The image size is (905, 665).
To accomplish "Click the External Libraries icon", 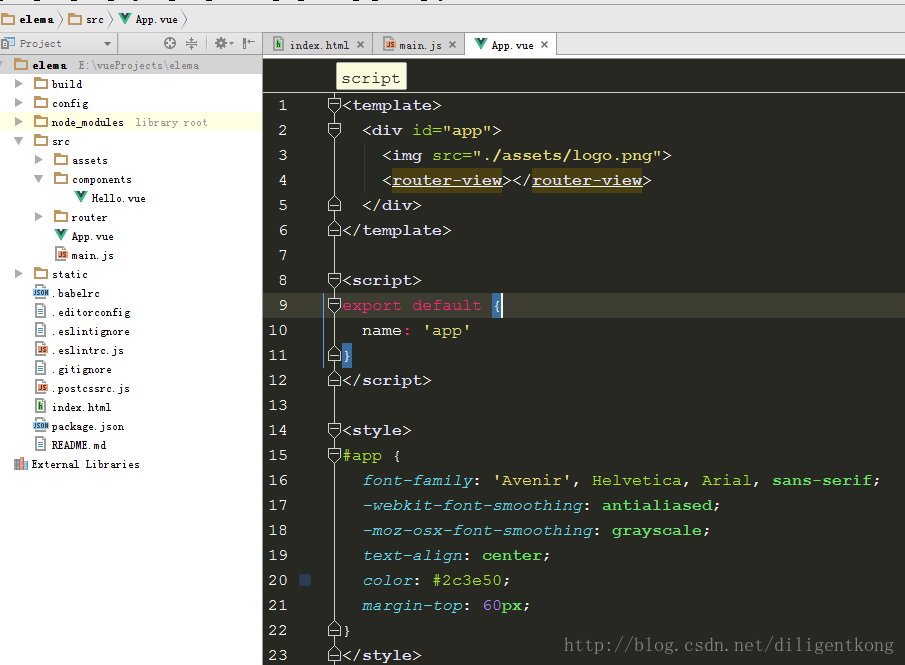I will pos(21,464).
